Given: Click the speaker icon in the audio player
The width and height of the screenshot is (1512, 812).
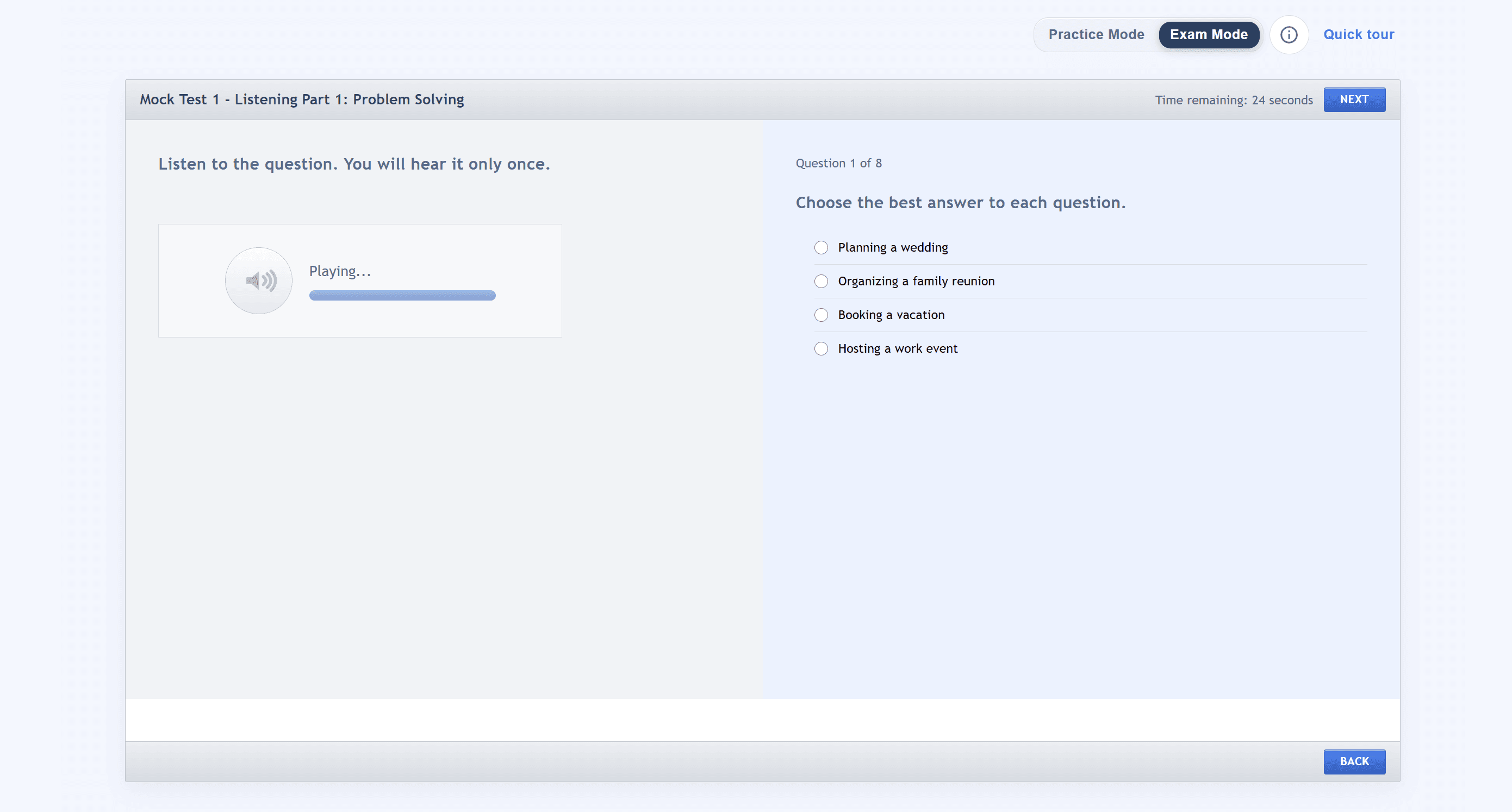Looking at the screenshot, I should pos(258,280).
